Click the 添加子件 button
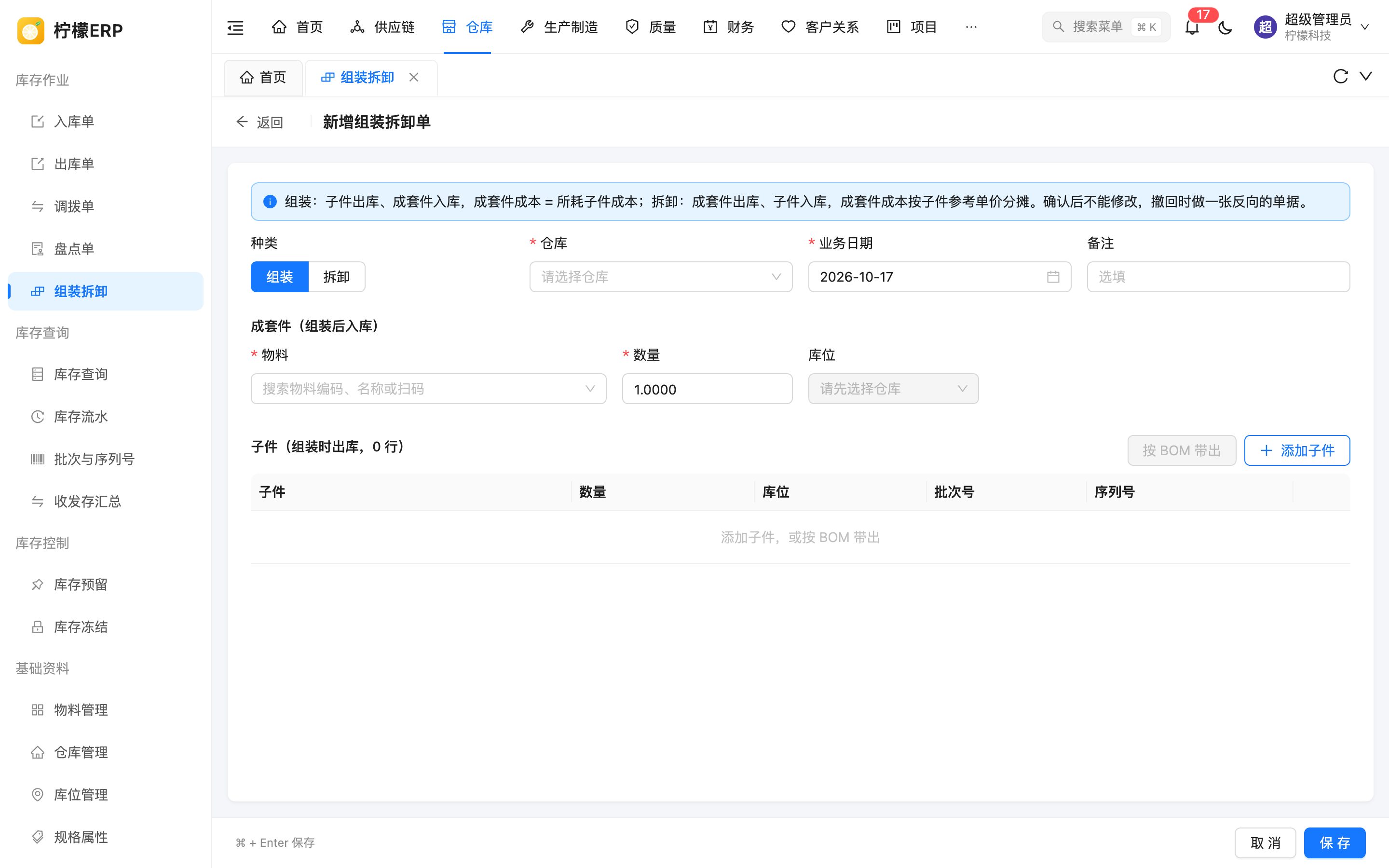The image size is (1389, 868). (x=1296, y=451)
